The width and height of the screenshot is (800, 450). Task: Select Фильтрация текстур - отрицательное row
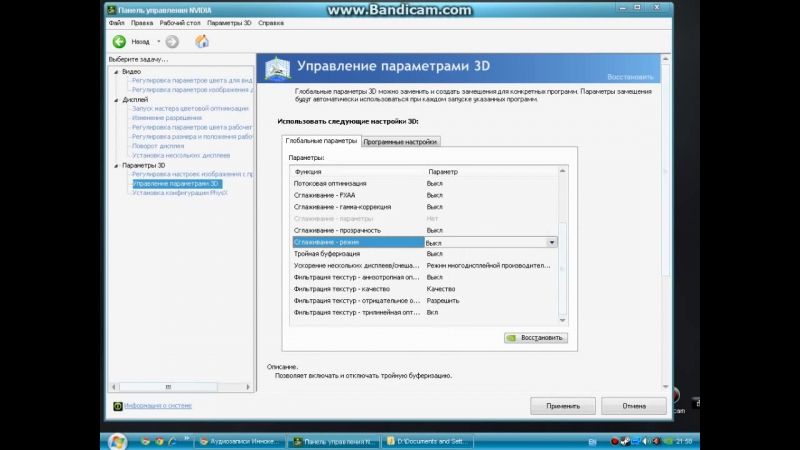424,301
